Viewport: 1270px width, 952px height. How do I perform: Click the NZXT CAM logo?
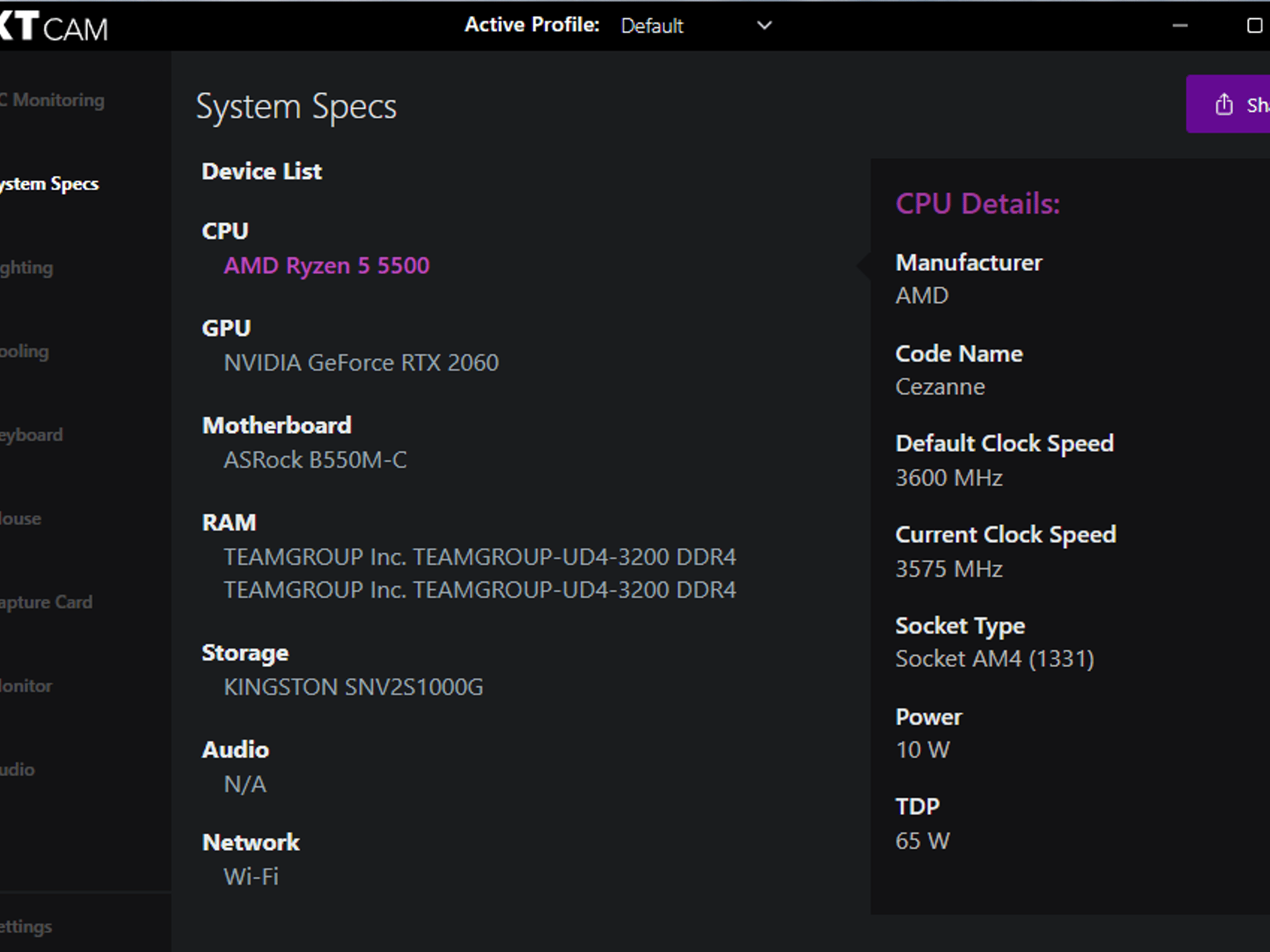[54, 26]
